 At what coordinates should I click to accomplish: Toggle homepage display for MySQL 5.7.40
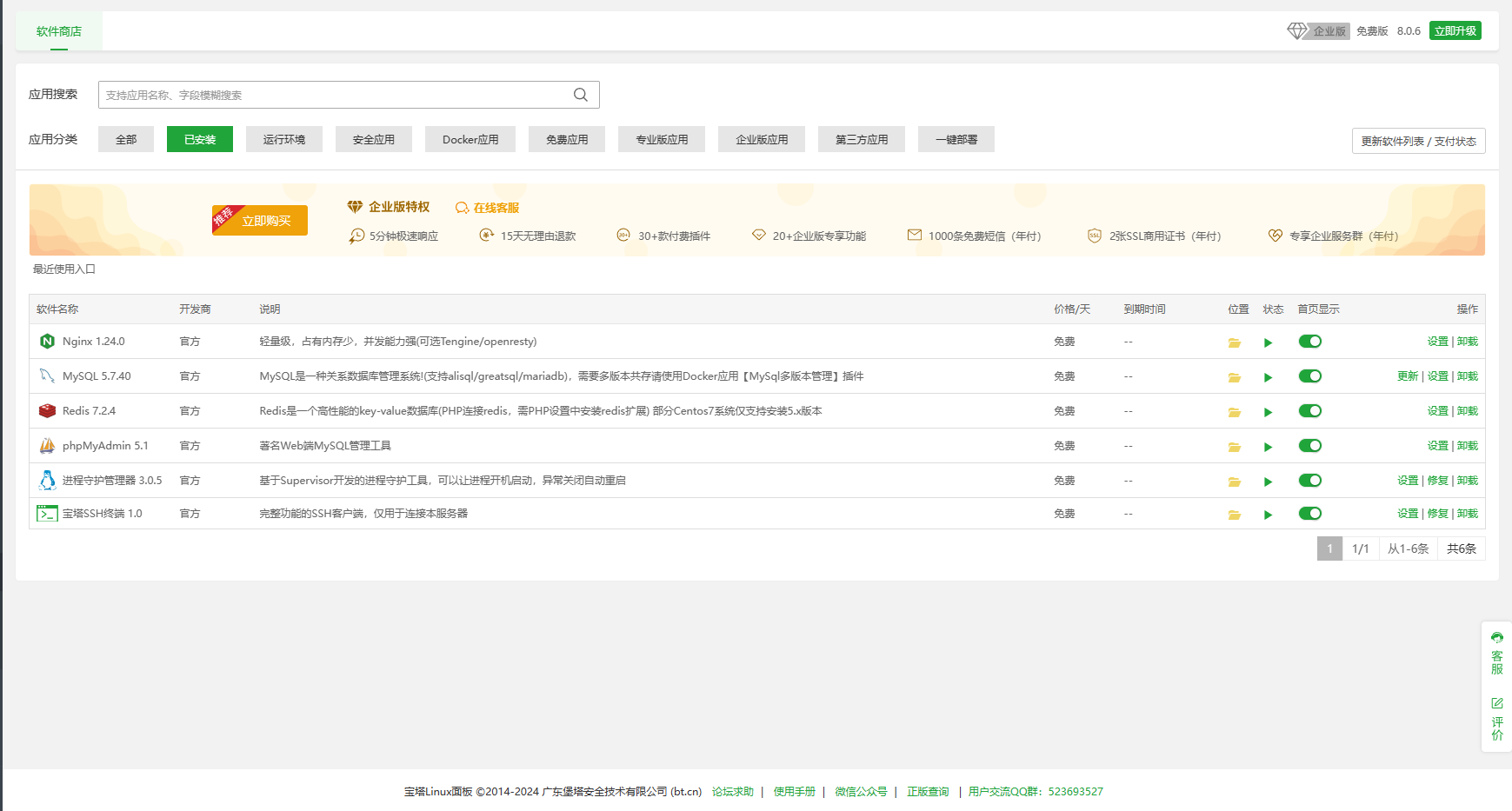coord(1310,376)
